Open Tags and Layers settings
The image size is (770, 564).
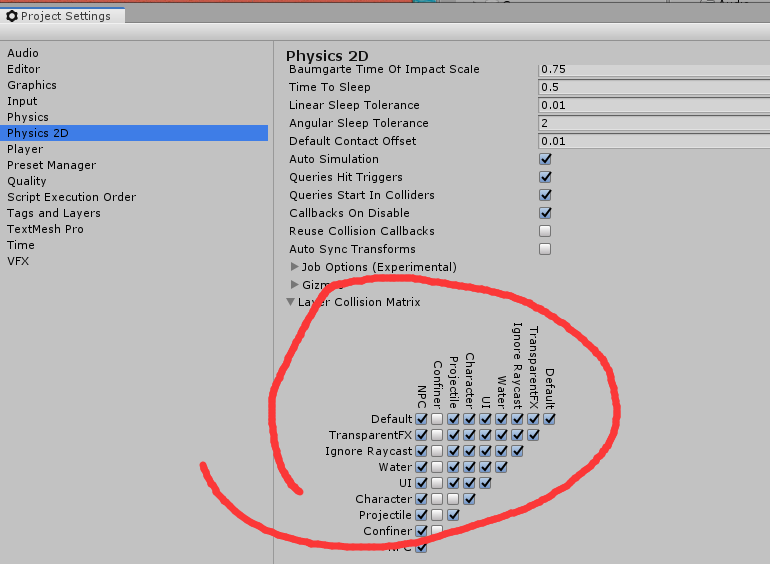point(53,213)
